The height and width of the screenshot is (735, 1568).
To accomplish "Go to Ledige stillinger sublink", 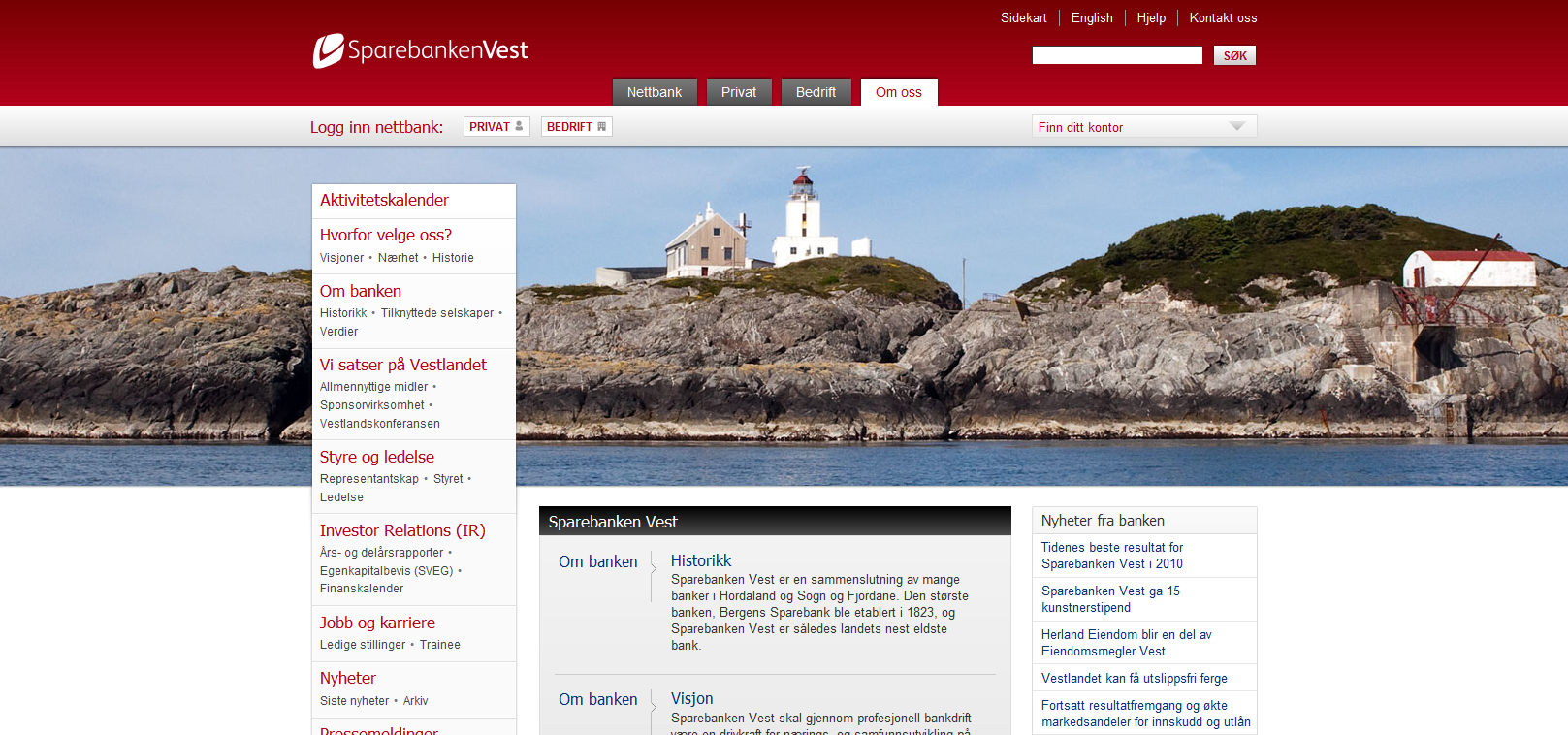I will [x=363, y=645].
